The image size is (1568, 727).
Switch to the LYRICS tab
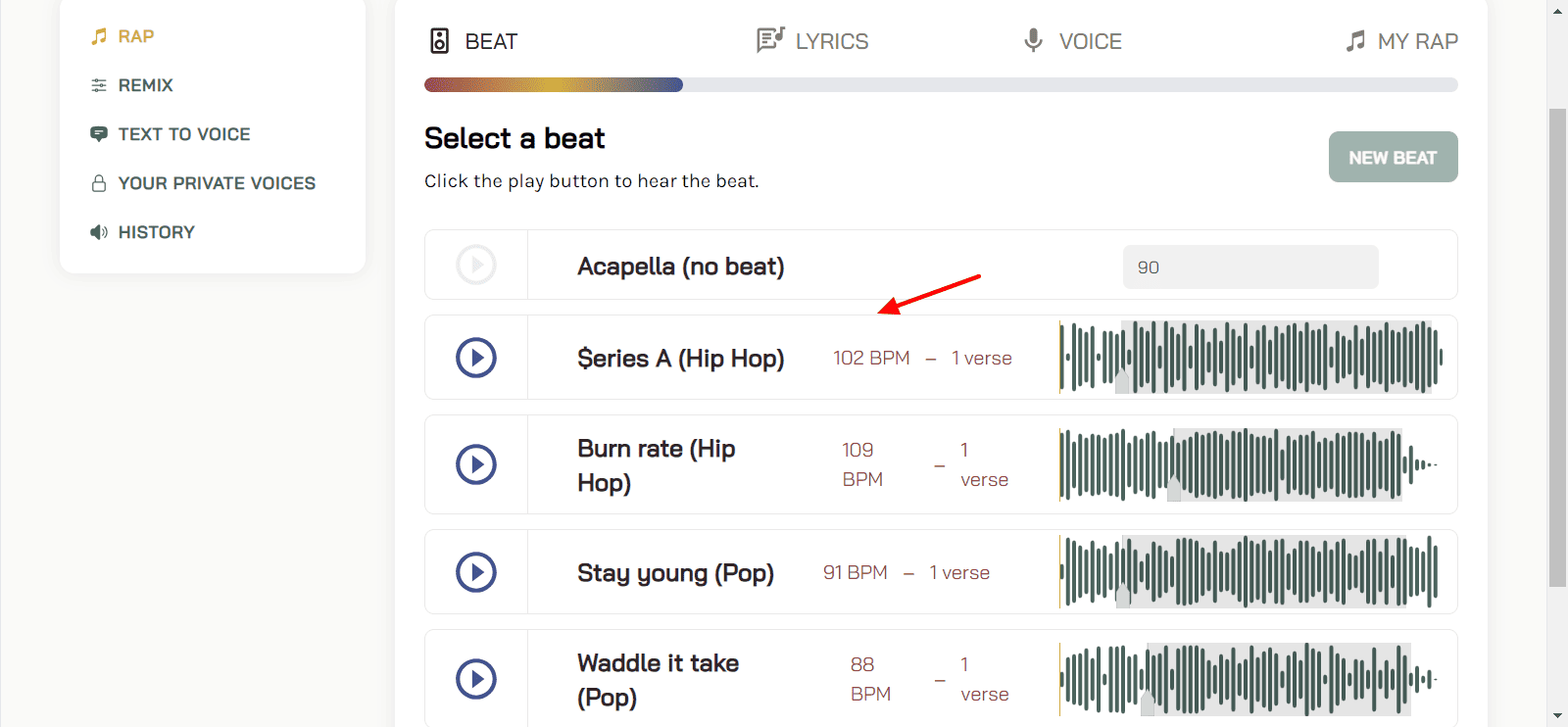831,41
